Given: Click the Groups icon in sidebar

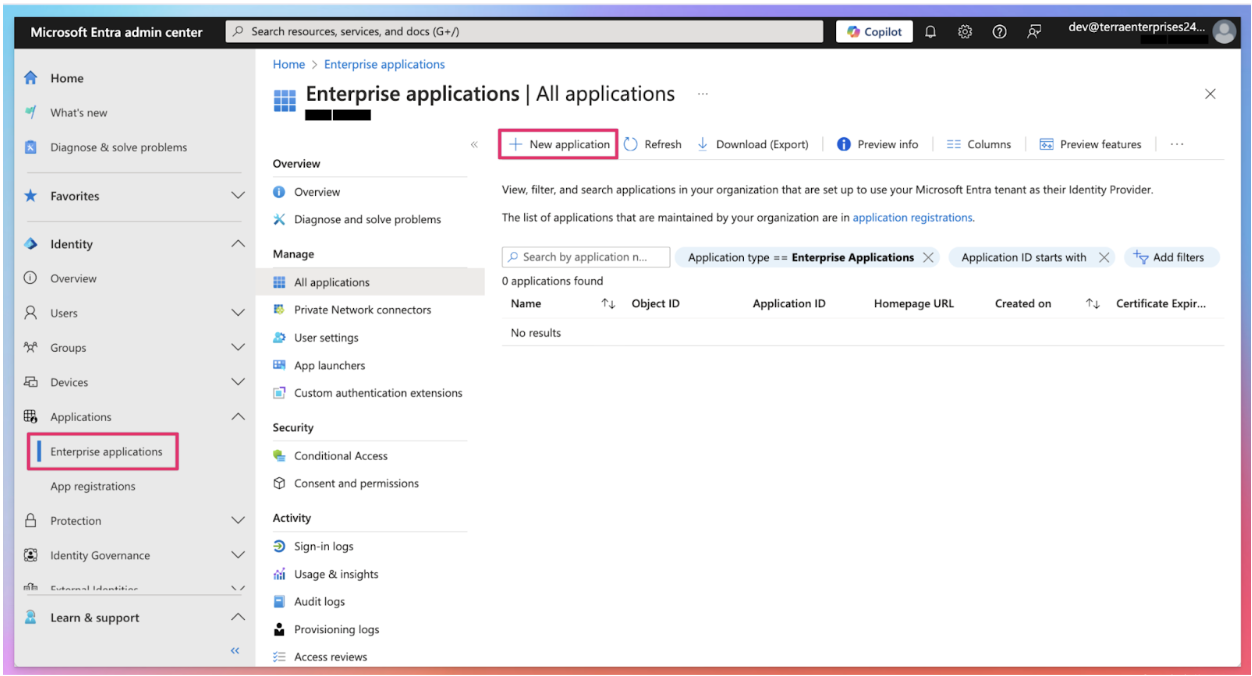Looking at the screenshot, I should (x=30, y=348).
